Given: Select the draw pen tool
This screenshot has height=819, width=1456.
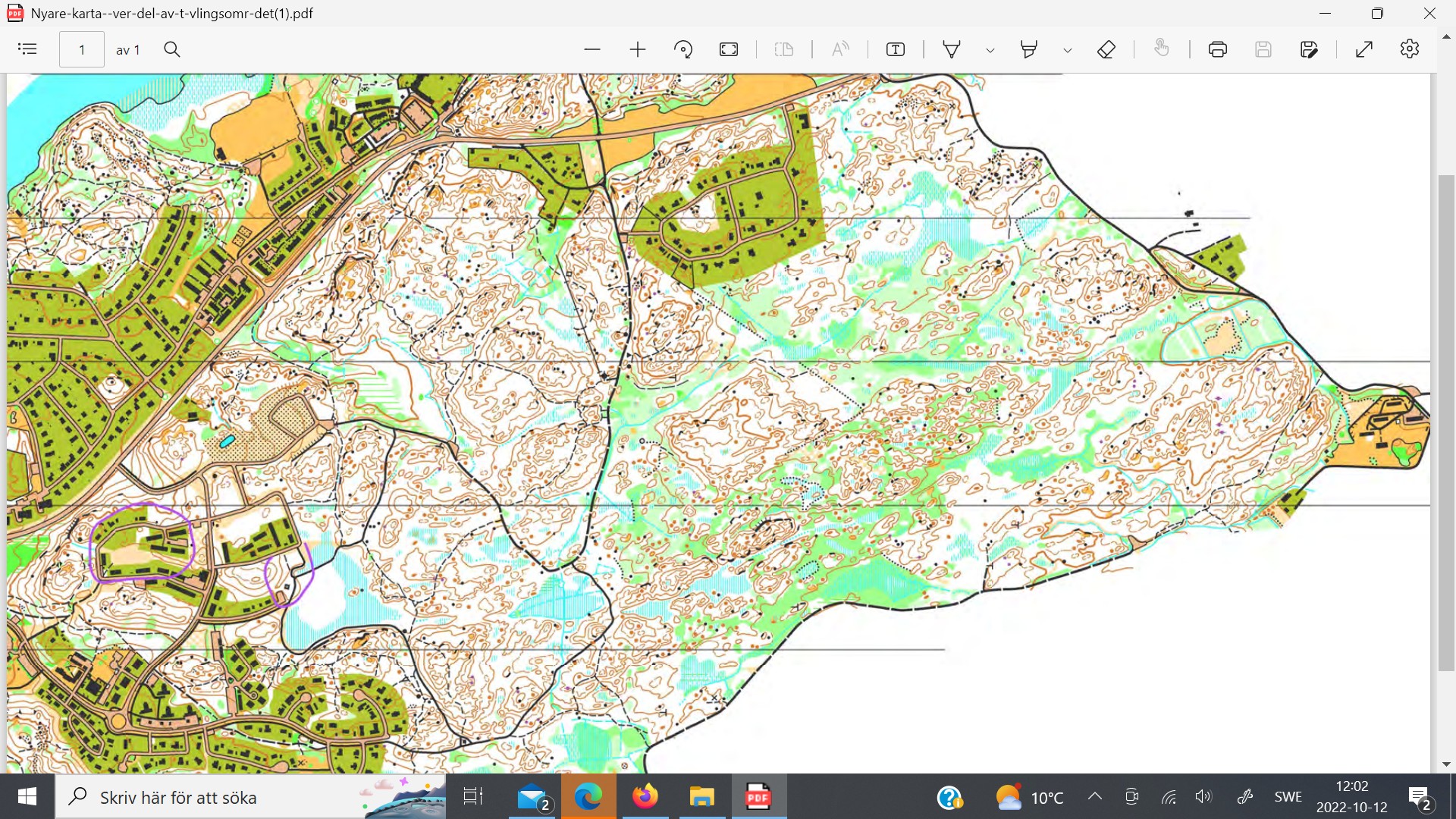Looking at the screenshot, I should [x=952, y=49].
